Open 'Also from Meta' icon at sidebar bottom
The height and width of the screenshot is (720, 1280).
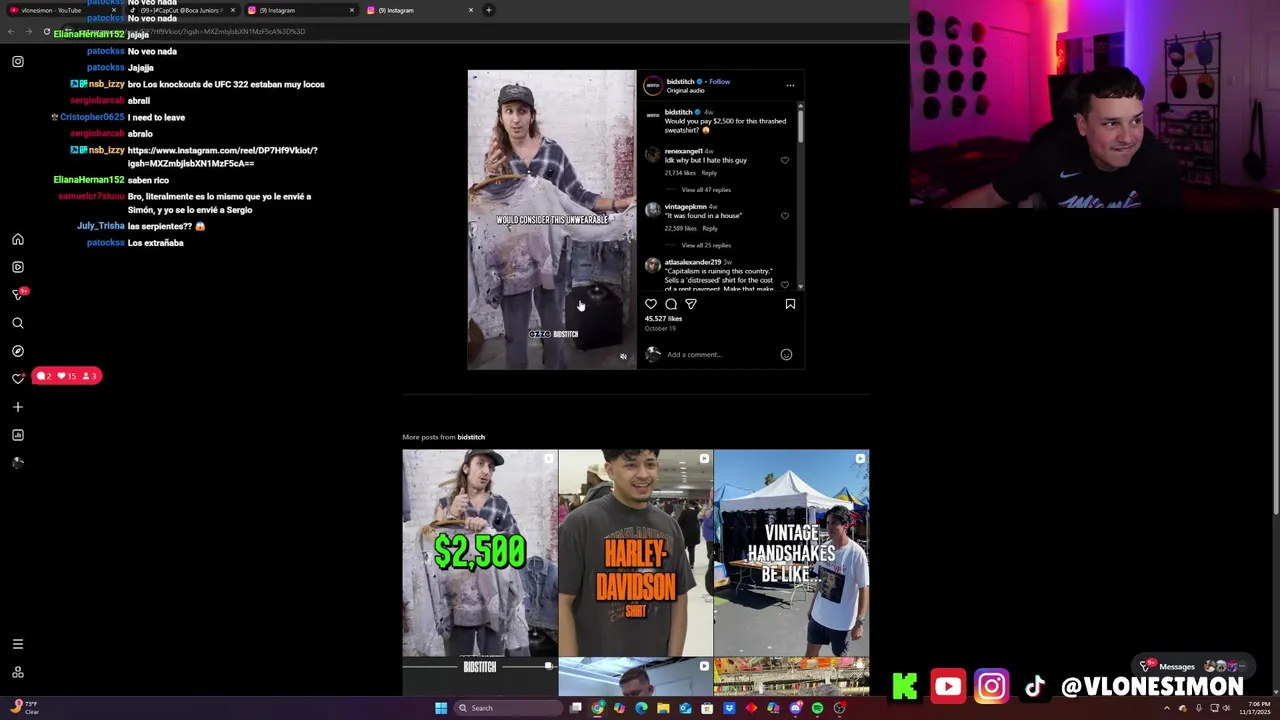[18, 672]
